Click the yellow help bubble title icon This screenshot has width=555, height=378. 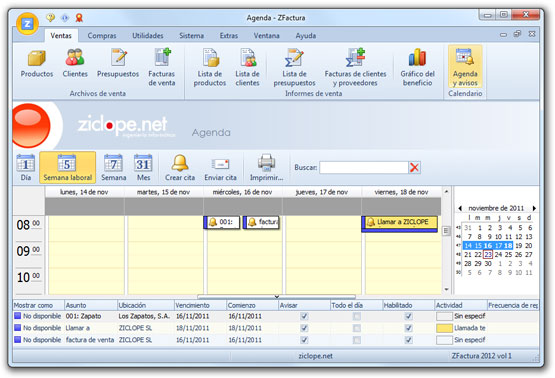51,17
